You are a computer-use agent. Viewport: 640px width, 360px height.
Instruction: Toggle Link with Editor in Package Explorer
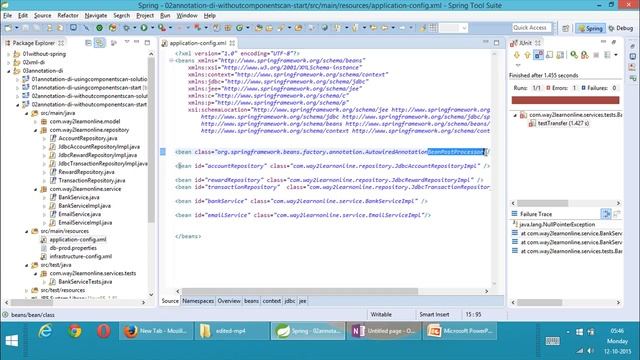[99, 43]
